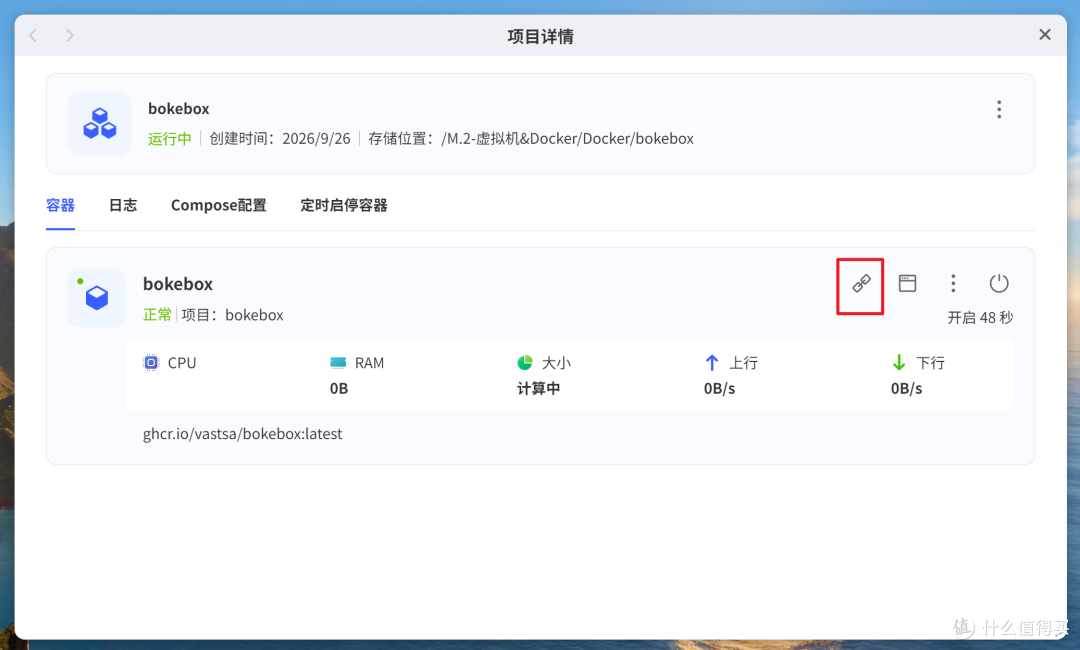The height and width of the screenshot is (650, 1080).
Task: Click the 下行 download arrow icon
Action: [899, 362]
